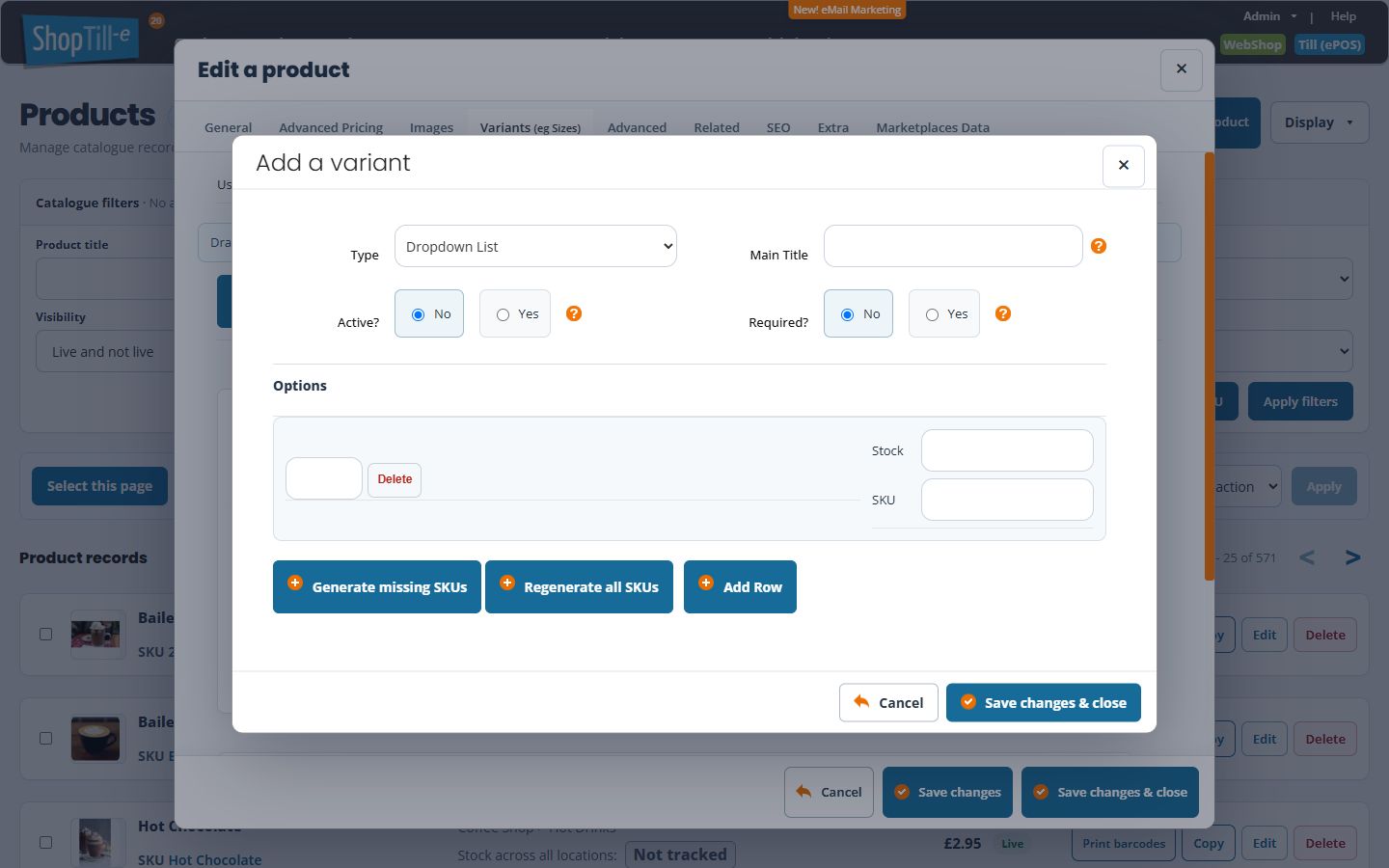
Task: Click the ShopTill-e logo
Action: [x=81, y=40]
